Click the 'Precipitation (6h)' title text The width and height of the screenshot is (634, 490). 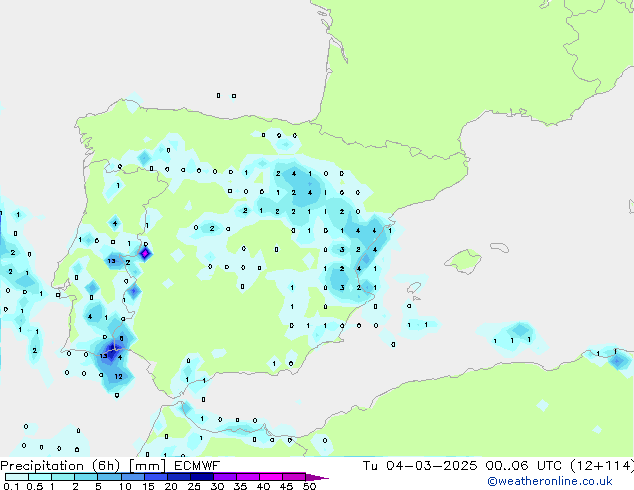pos(60,466)
